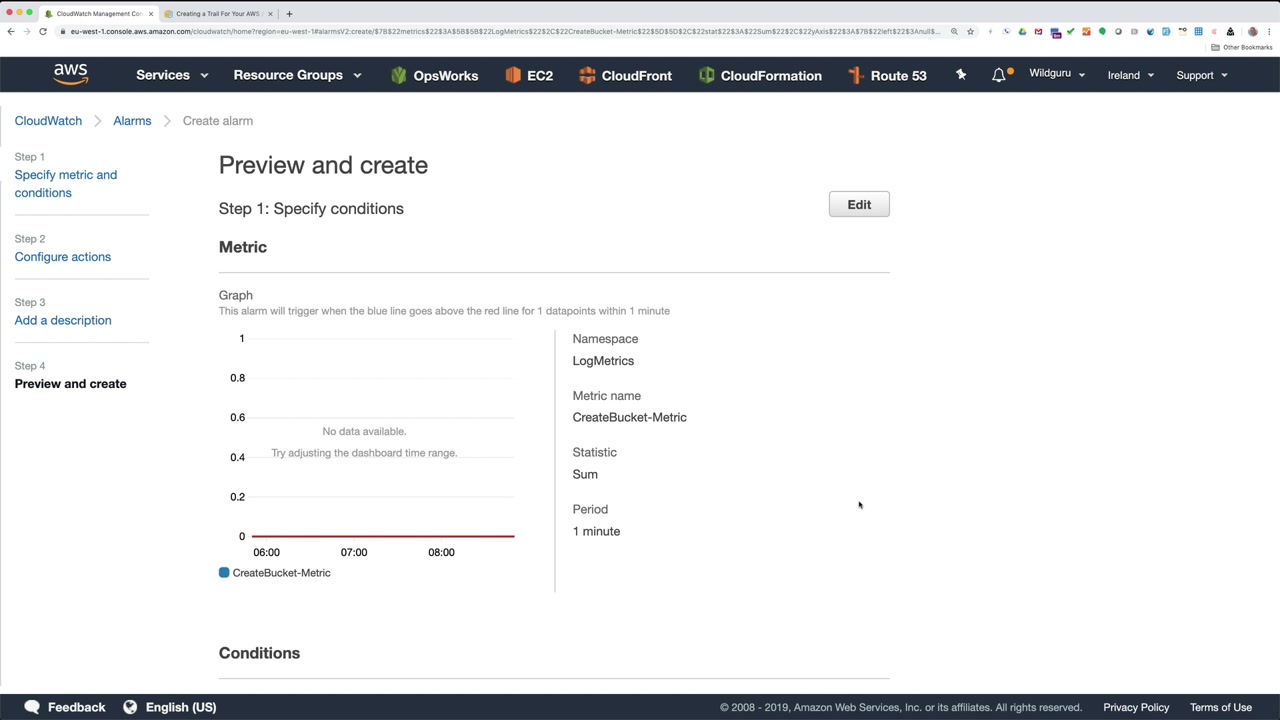The height and width of the screenshot is (720, 1280).
Task: Click the green checkmark extension icon
Action: [x=1070, y=32]
